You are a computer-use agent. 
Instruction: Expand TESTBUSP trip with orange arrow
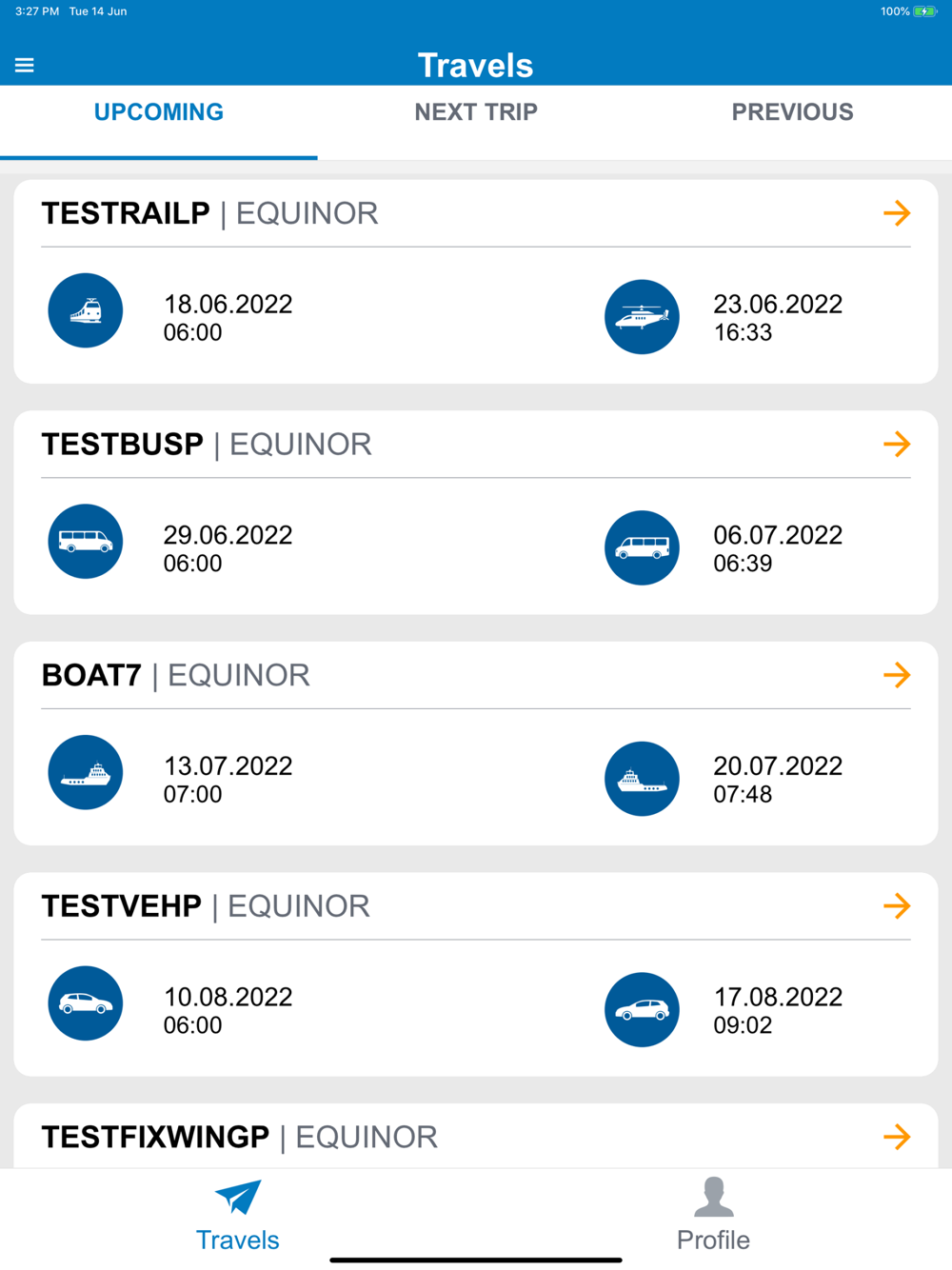coord(896,444)
